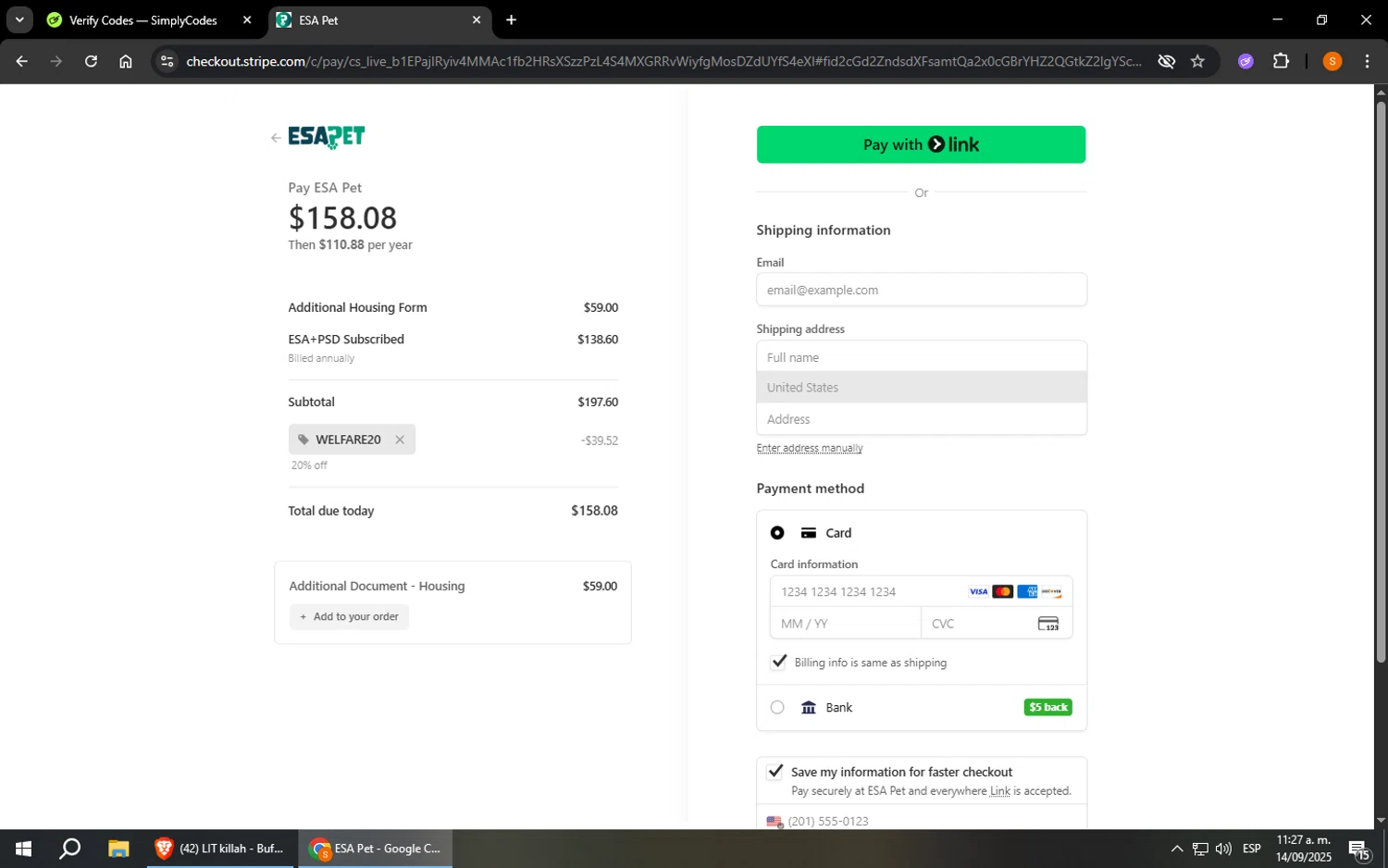Screen dimensions: 1388x868
Task: Toggle Save my information for faster checkout
Action: click(775, 772)
